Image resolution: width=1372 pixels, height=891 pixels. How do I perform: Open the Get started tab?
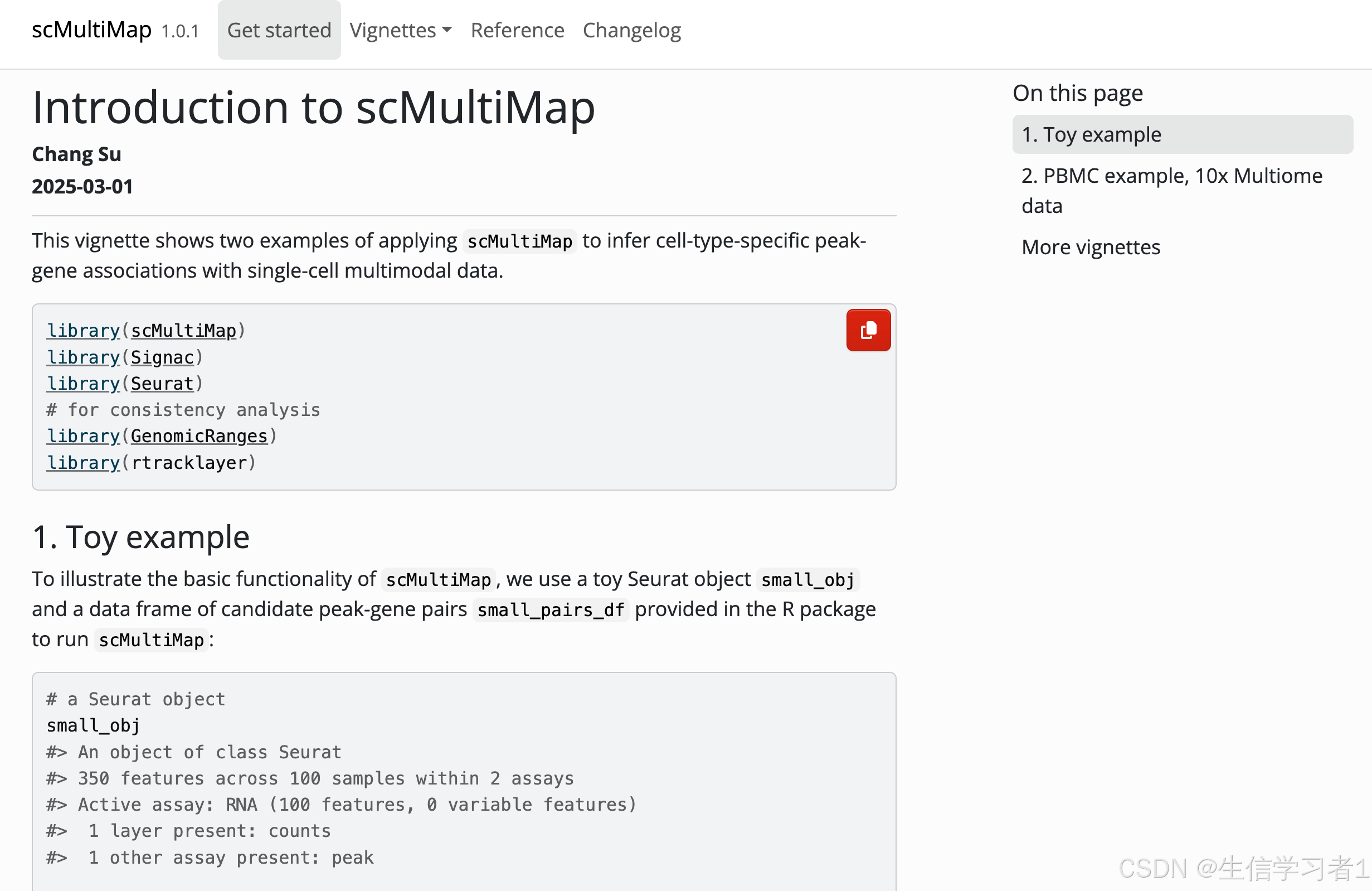pyautogui.click(x=279, y=30)
